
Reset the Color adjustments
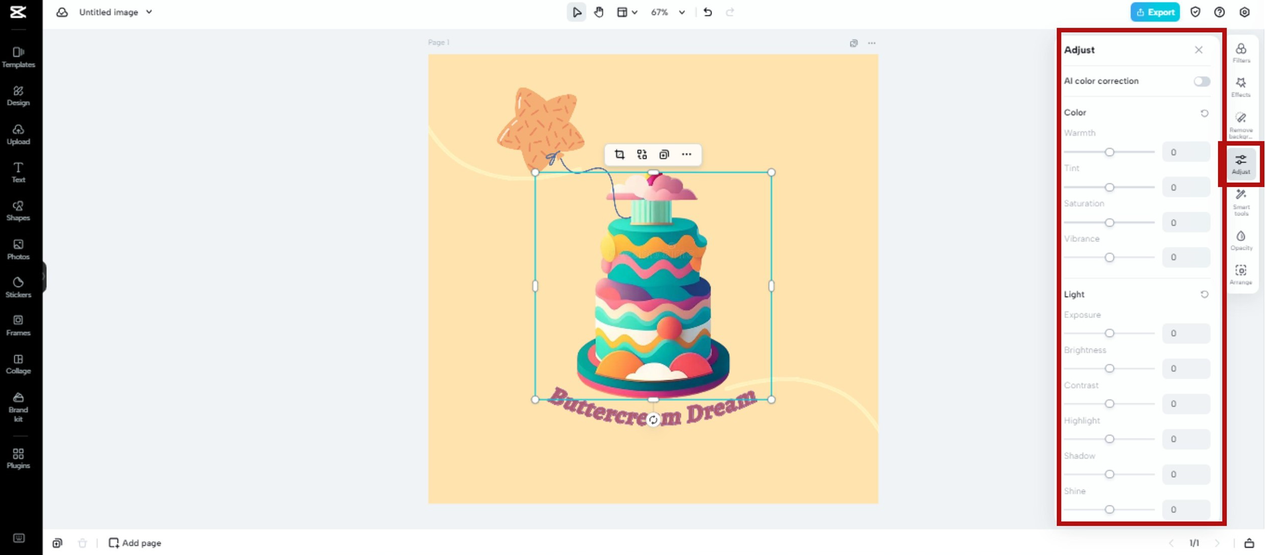coord(1204,113)
